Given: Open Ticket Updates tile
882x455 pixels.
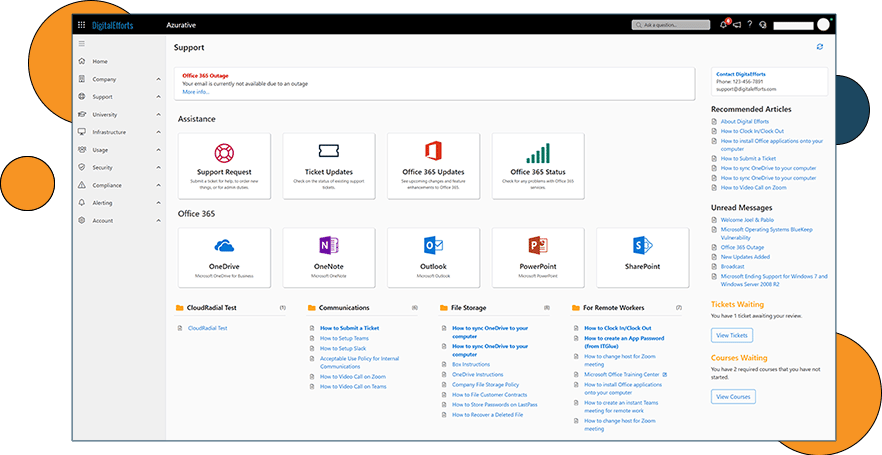Looking at the screenshot, I should pyautogui.click(x=329, y=166).
